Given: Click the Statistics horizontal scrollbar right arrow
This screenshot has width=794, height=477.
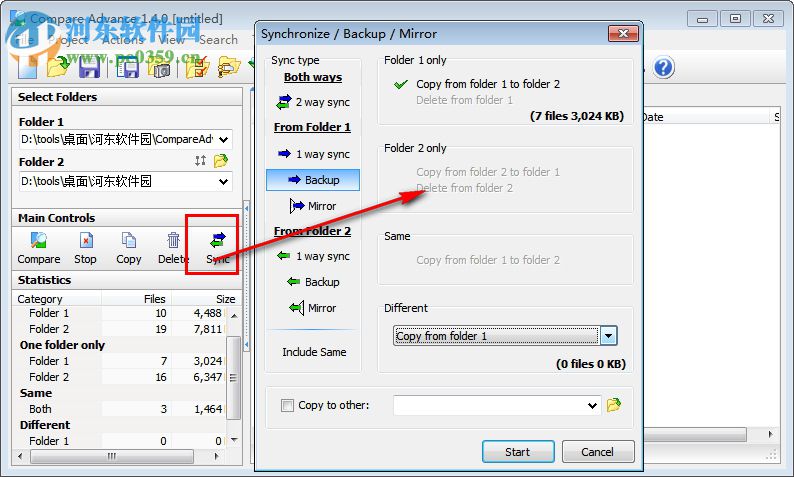Looking at the screenshot, I should [217, 456].
